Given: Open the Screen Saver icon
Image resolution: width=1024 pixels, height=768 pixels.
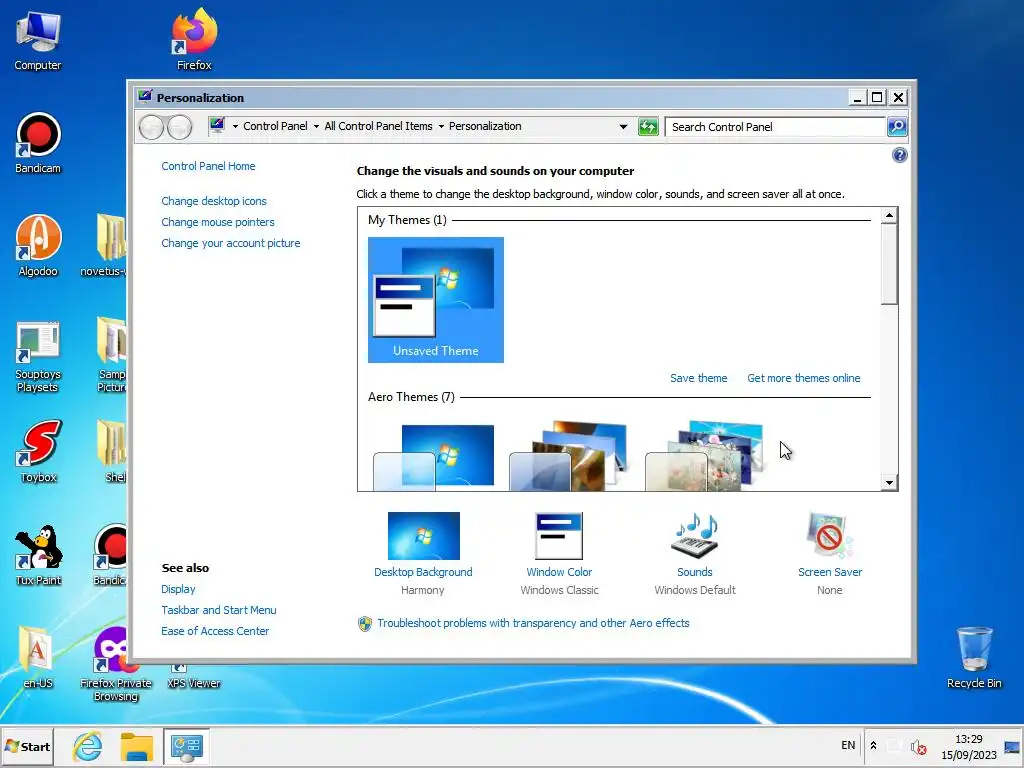Looking at the screenshot, I should (x=829, y=536).
